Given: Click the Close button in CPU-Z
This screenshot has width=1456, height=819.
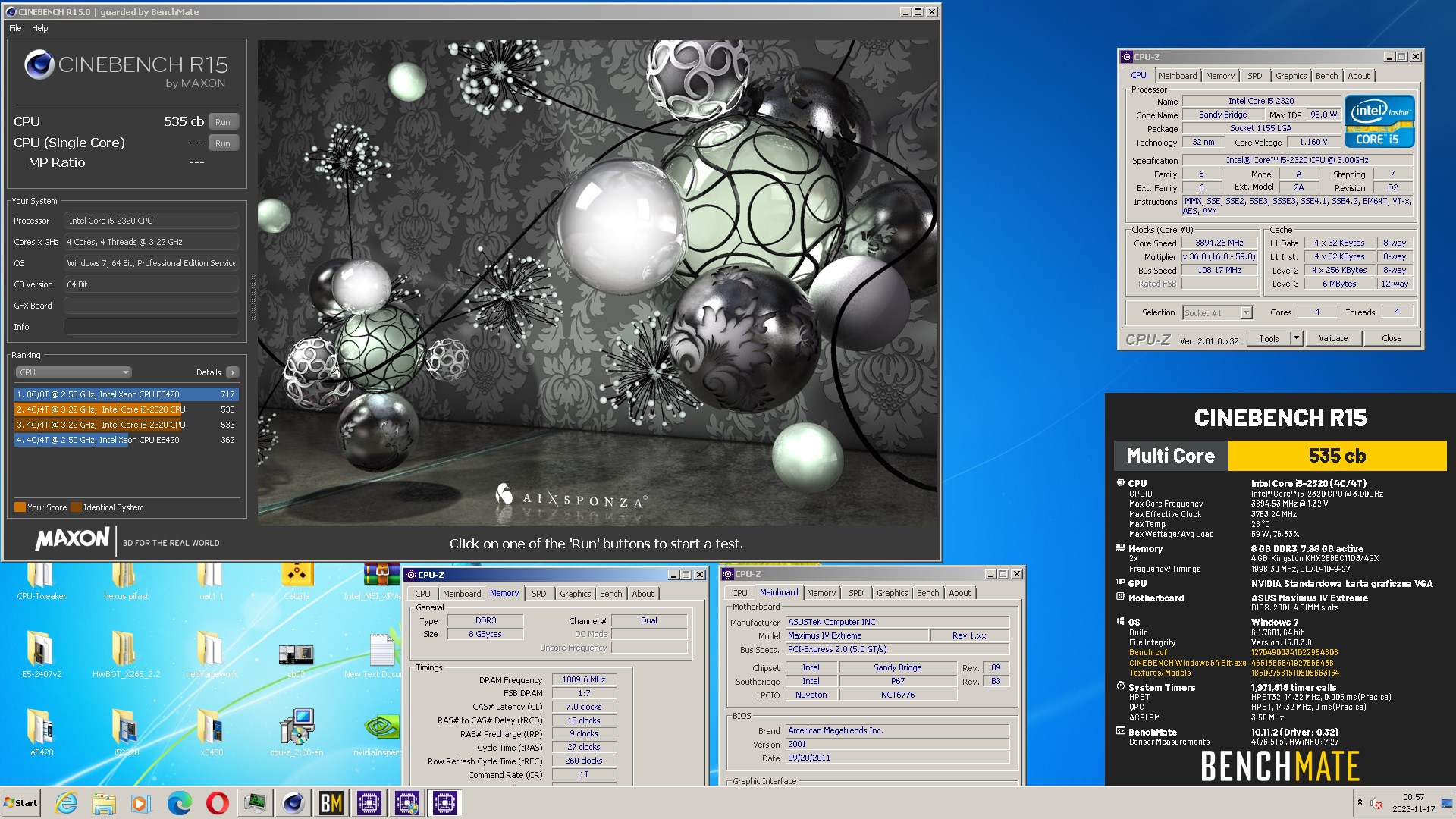Looking at the screenshot, I should [x=1392, y=338].
